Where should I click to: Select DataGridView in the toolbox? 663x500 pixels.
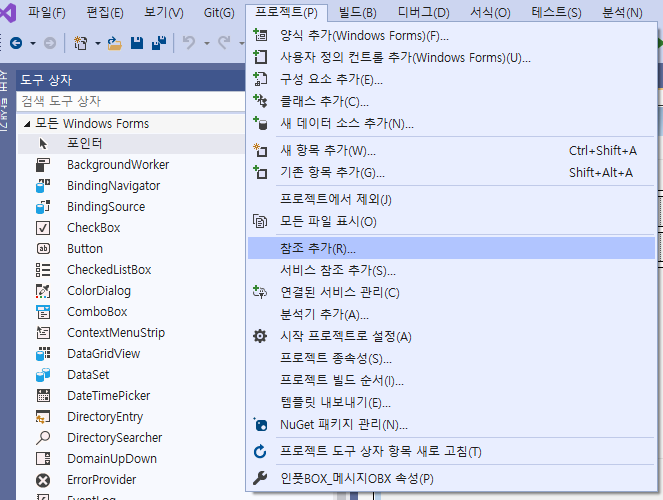131,354
